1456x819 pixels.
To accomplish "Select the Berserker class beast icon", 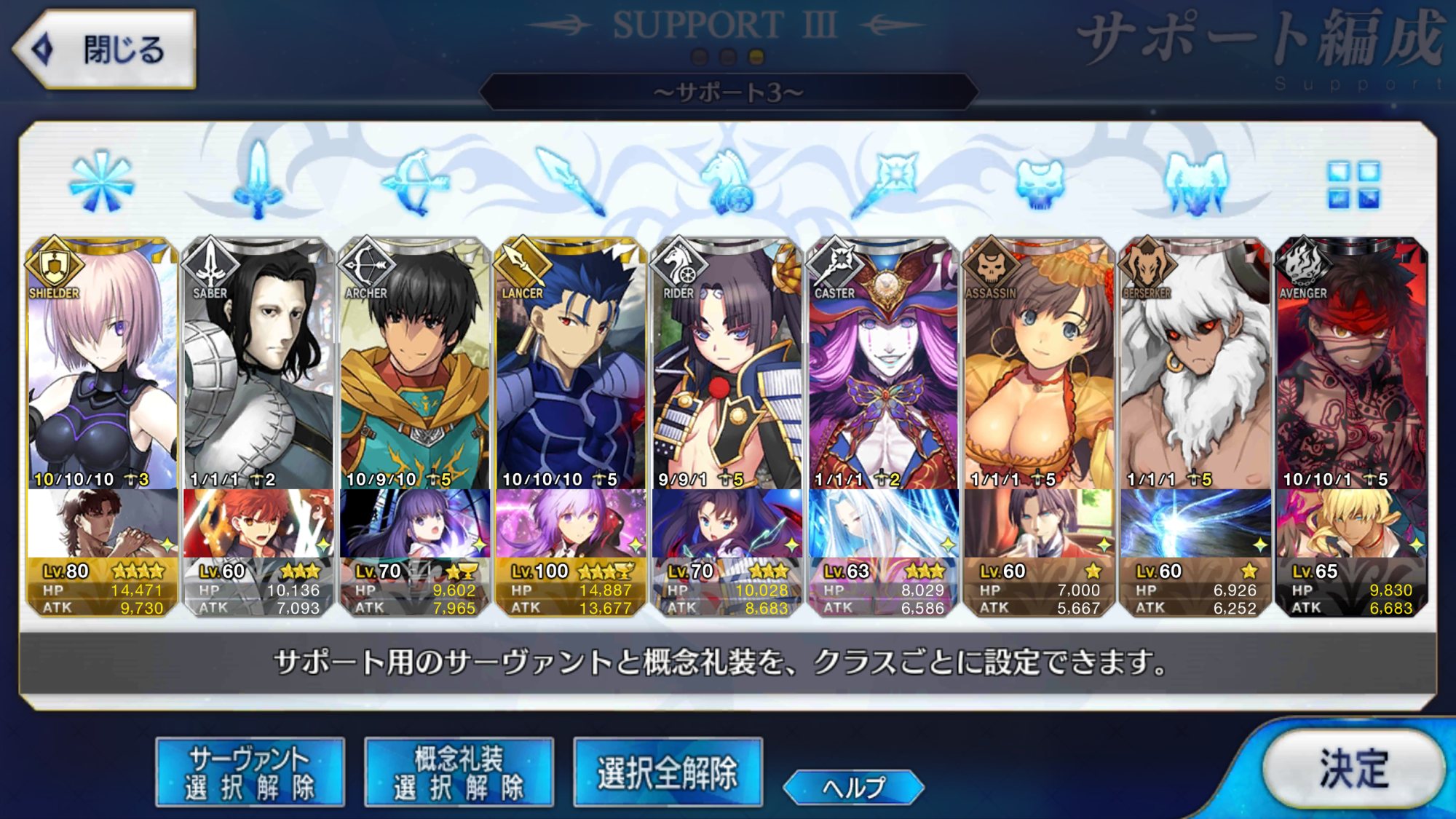I will [x=1196, y=183].
